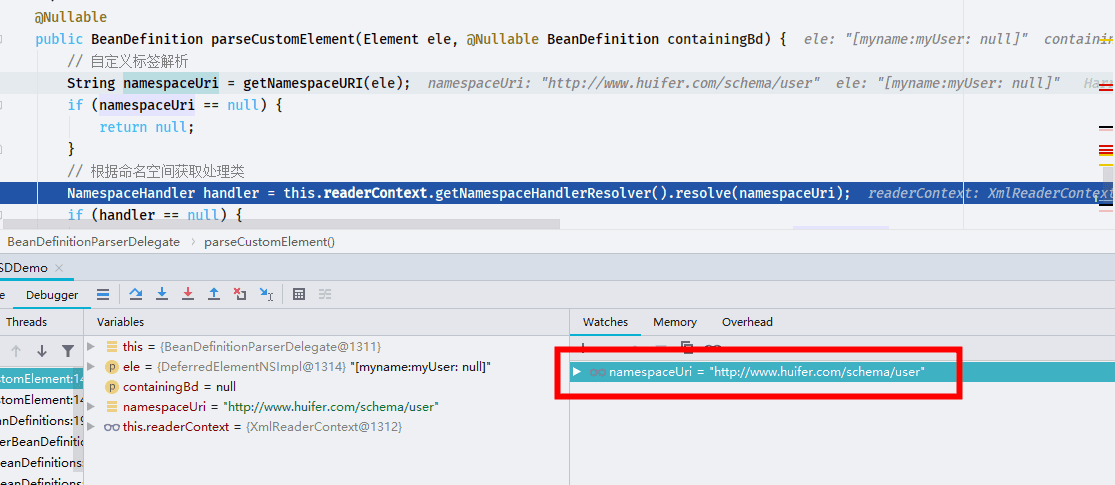The image size is (1115, 485).
Task: Click BeanDefinitionParserDelegate in the breadcrumb
Action: (93, 242)
